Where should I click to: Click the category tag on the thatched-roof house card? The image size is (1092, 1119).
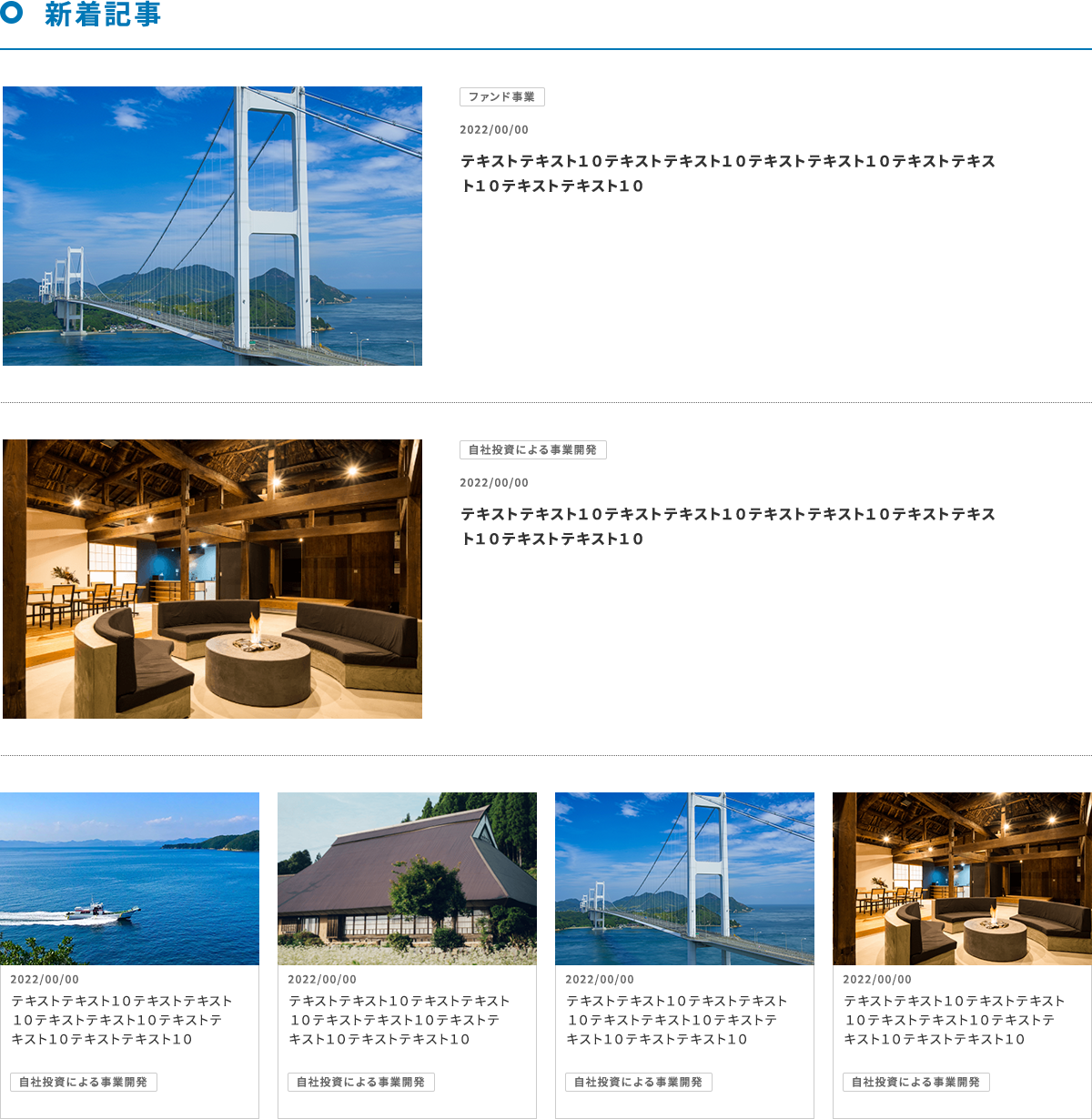point(361,1082)
